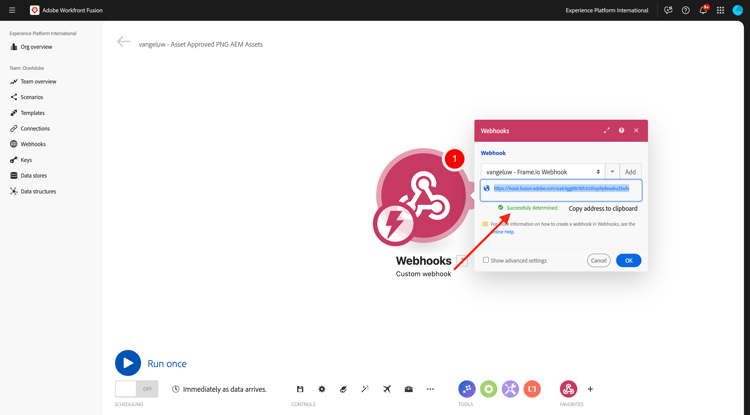750x415 pixels.
Task: Click Cancel in Webhooks dialog
Action: click(x=598, y=261)
